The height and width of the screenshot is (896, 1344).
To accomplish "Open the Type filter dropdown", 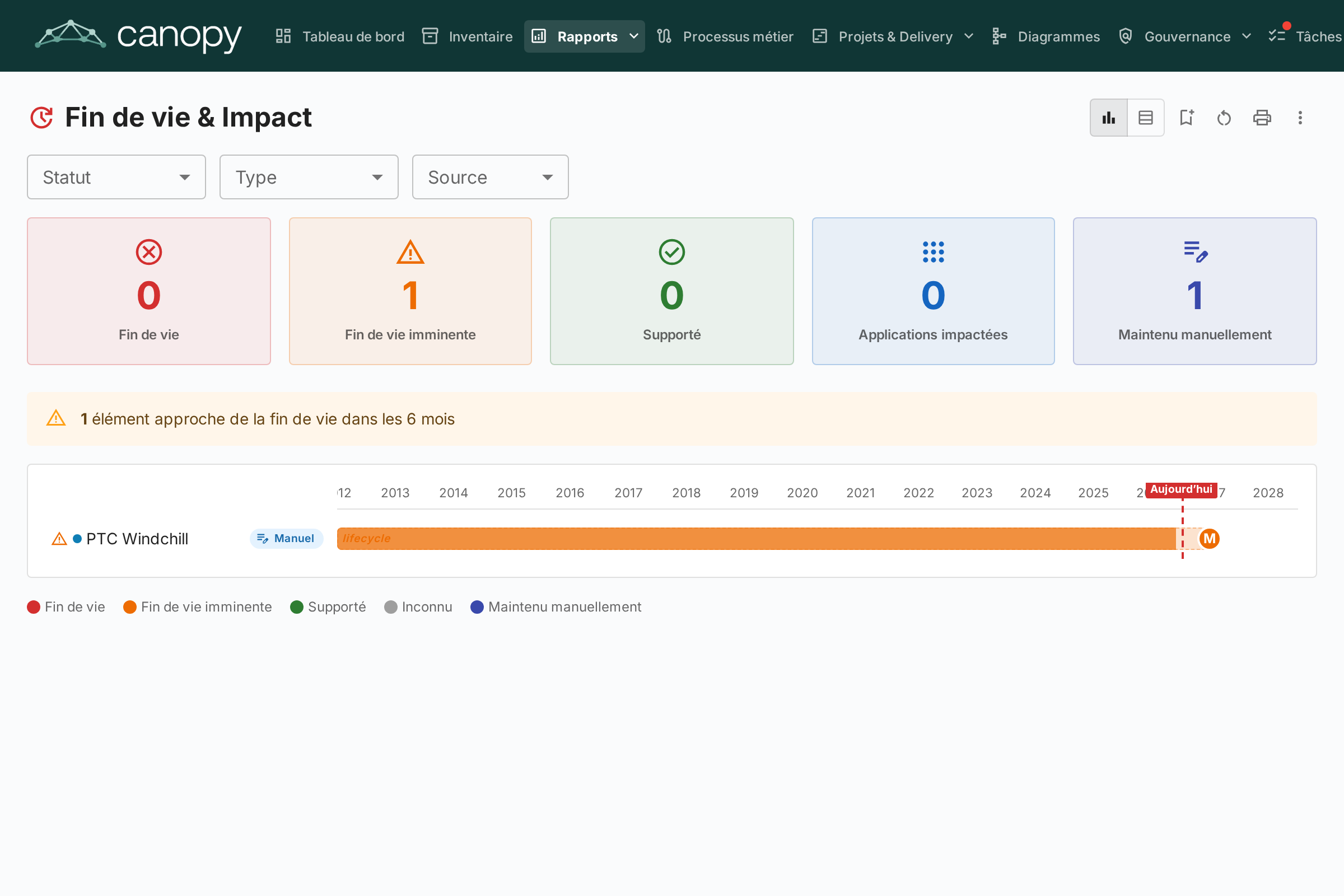I will tap(309, 177).
